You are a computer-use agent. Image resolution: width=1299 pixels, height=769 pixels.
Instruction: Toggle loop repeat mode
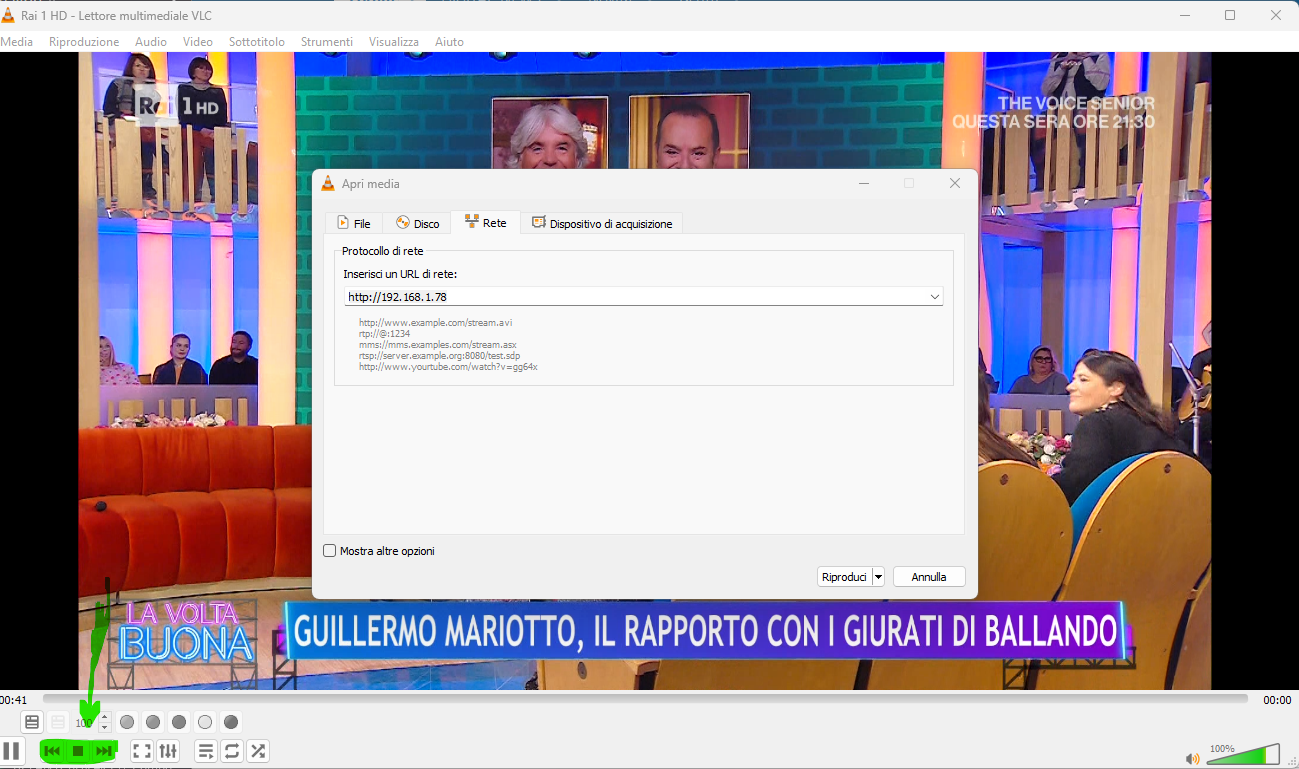tap(232, 751)
